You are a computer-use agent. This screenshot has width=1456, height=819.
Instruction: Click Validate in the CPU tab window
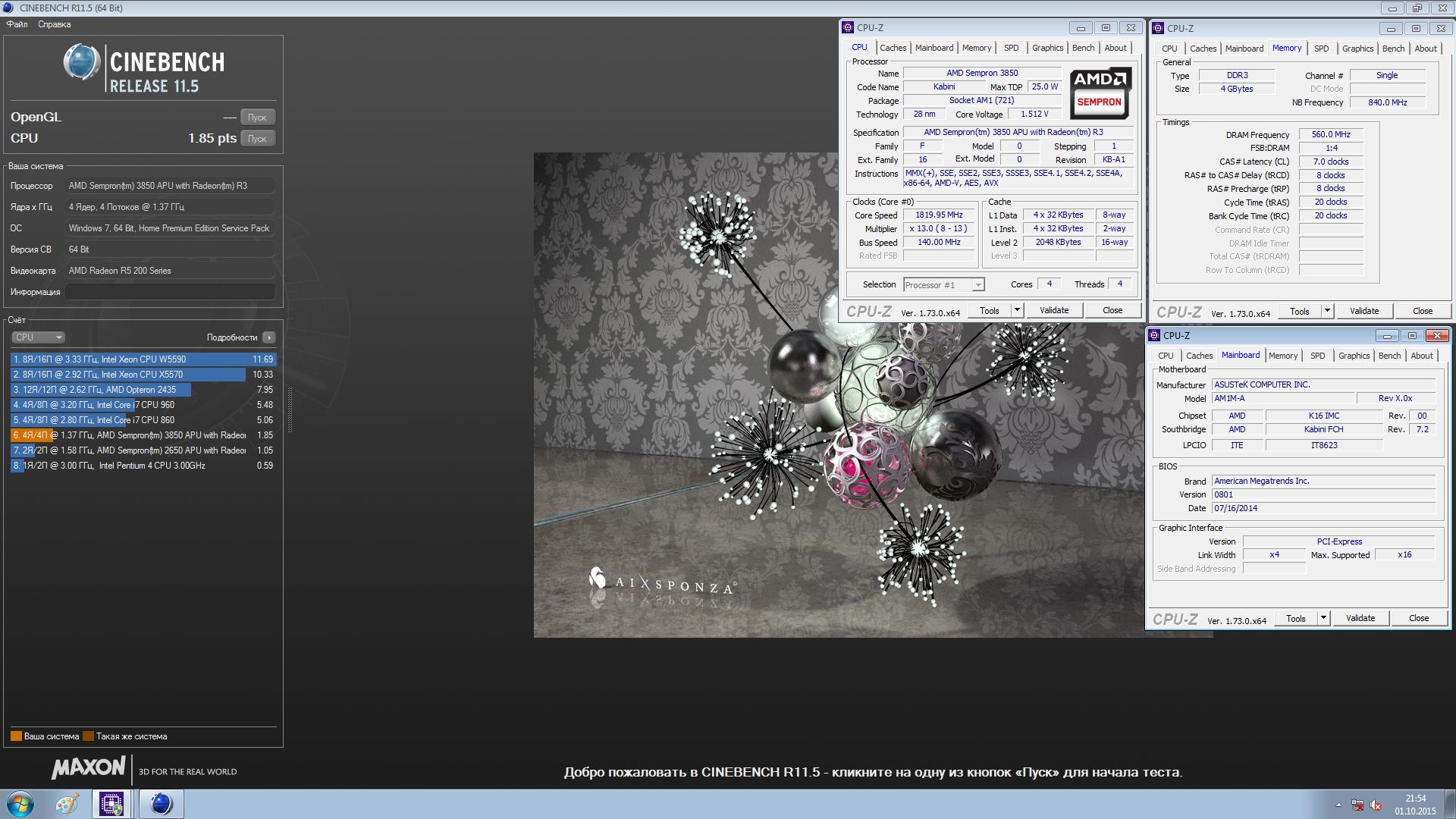(x=1053, y=310)
